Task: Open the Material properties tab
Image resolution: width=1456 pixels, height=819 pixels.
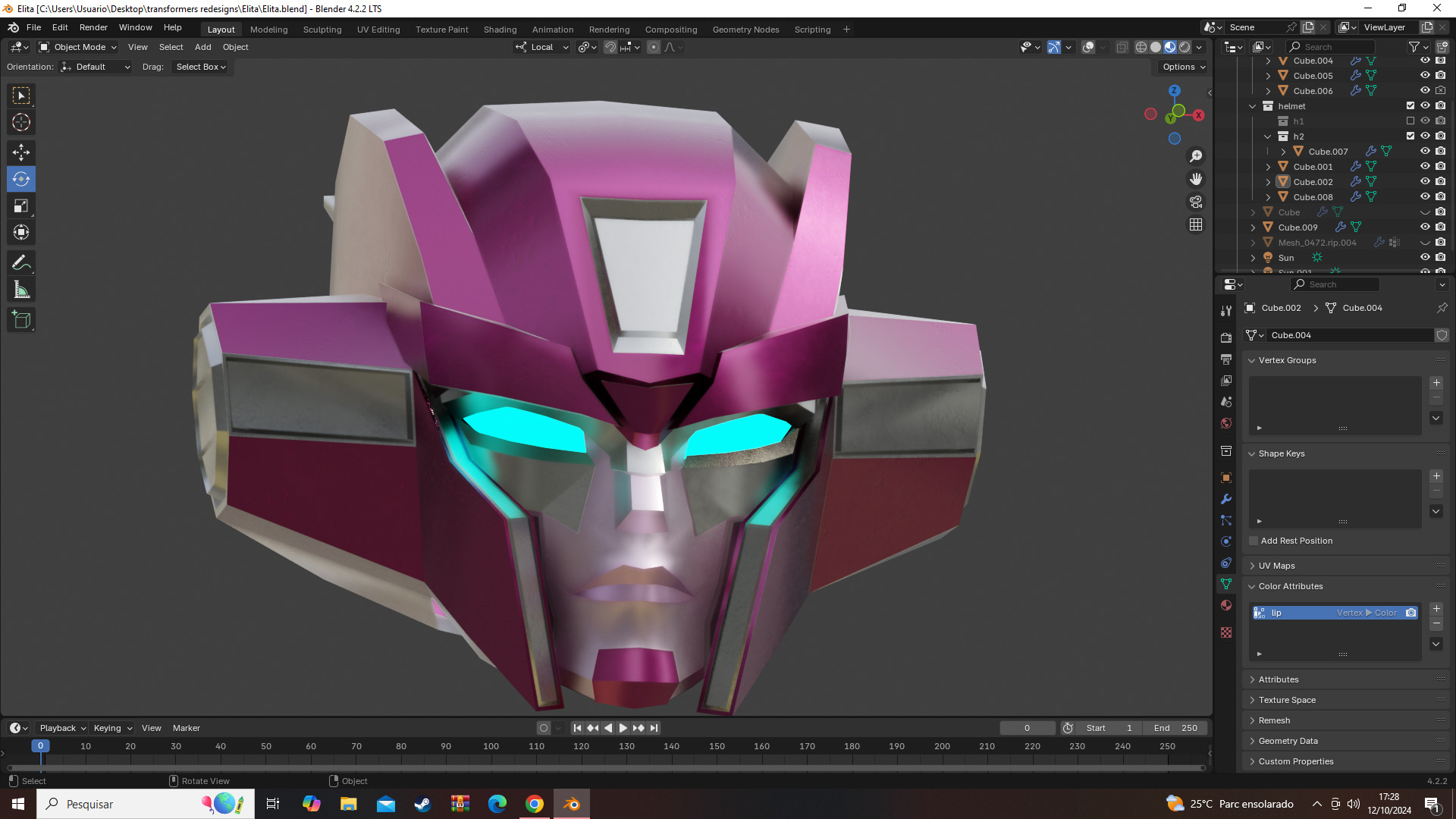Action: point(1226,605)
